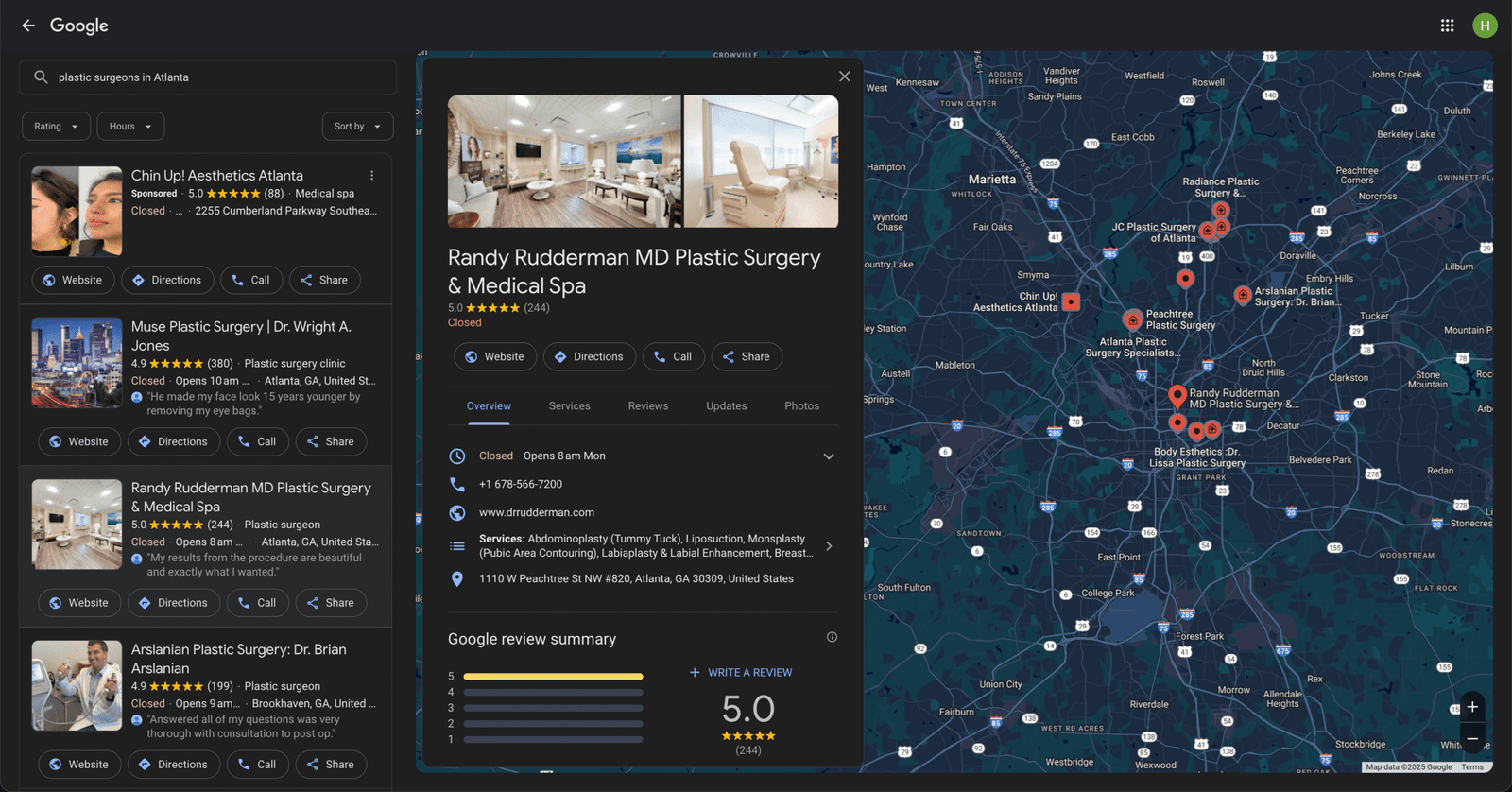Open the account avatar labeled H
The image size is (1512, 792).
tap(1485, 26)
